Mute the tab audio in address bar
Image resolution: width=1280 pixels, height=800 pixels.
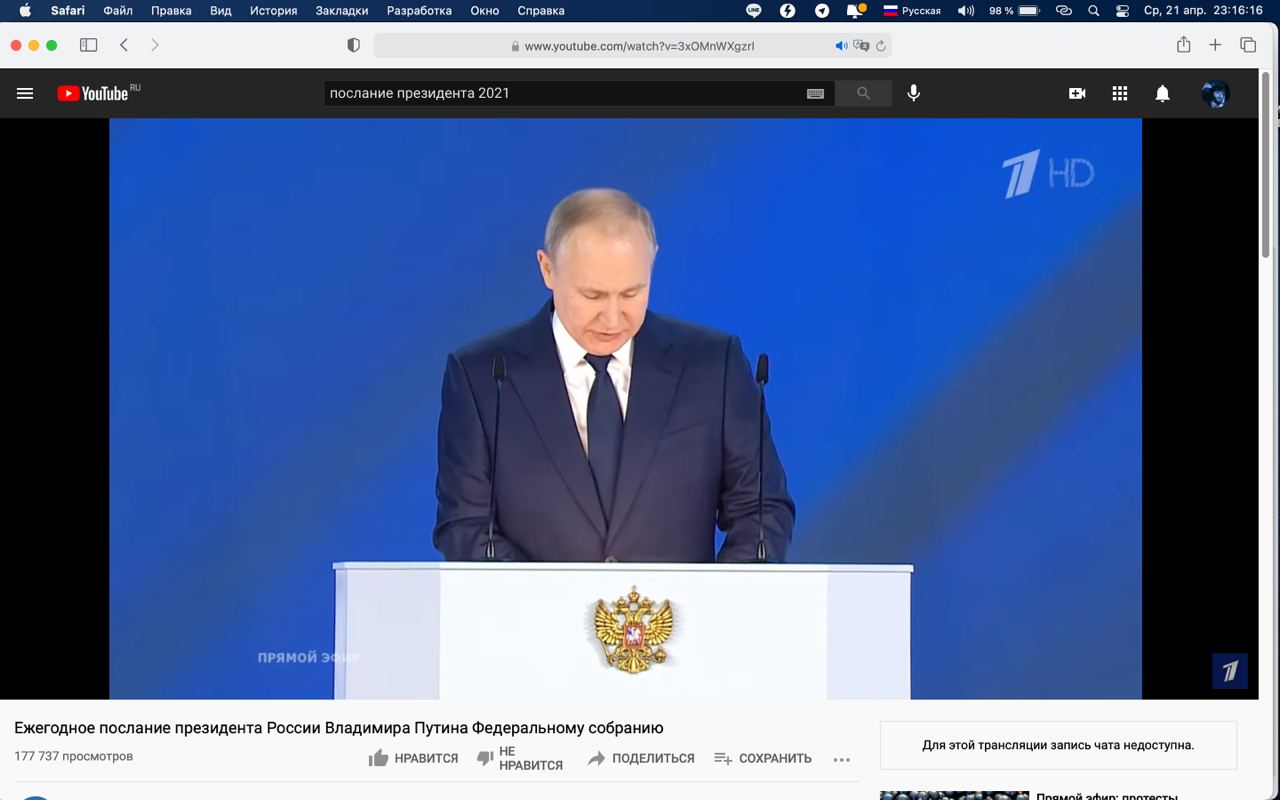[841, 45]
